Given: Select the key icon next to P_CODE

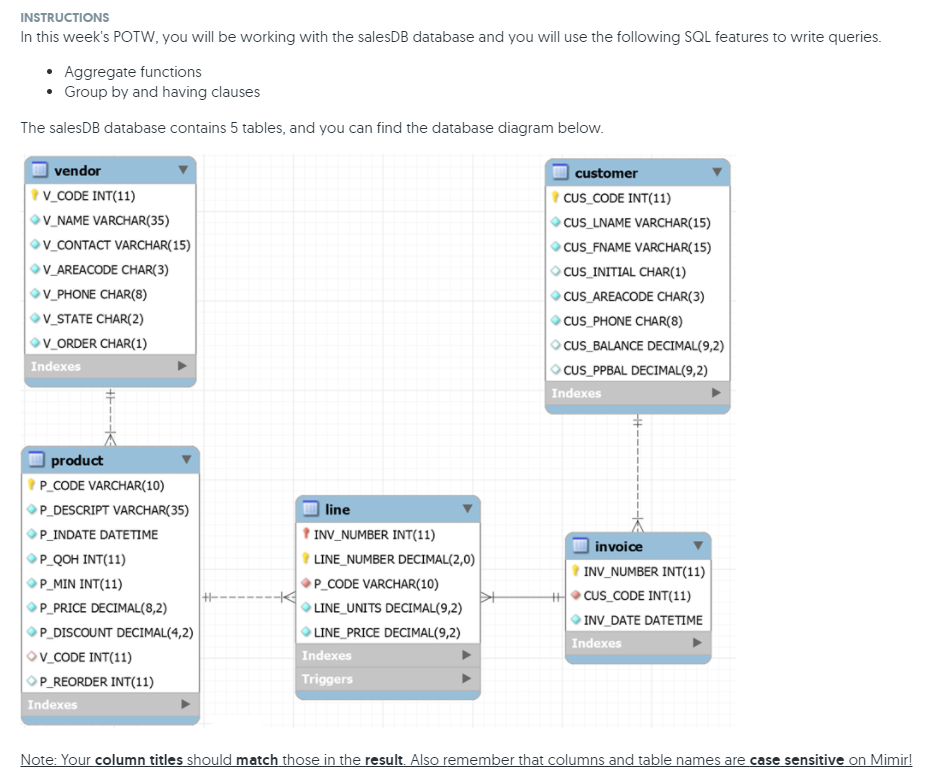Looking at the screenshot, I should [33, 485].
